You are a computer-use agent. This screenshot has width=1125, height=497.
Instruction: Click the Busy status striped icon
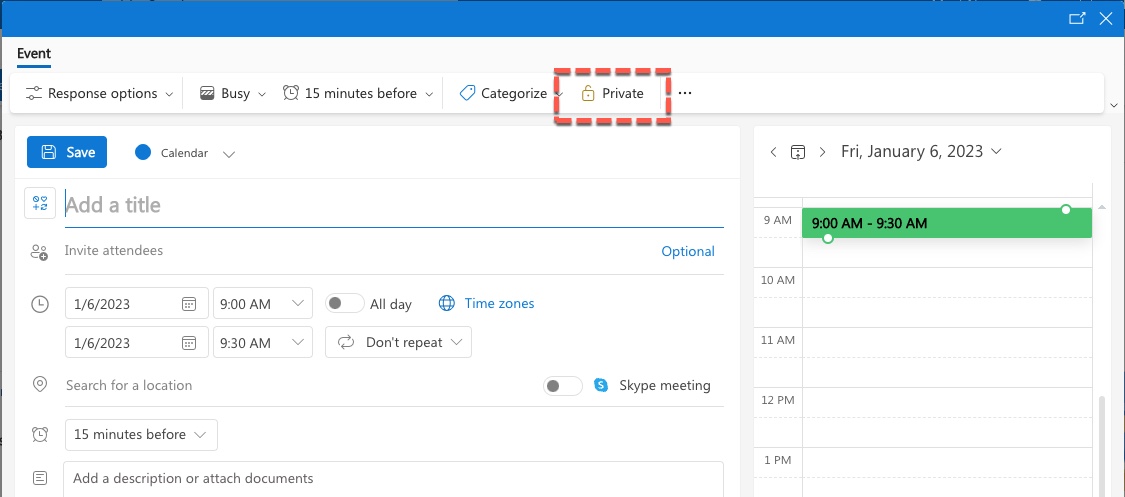207,93
